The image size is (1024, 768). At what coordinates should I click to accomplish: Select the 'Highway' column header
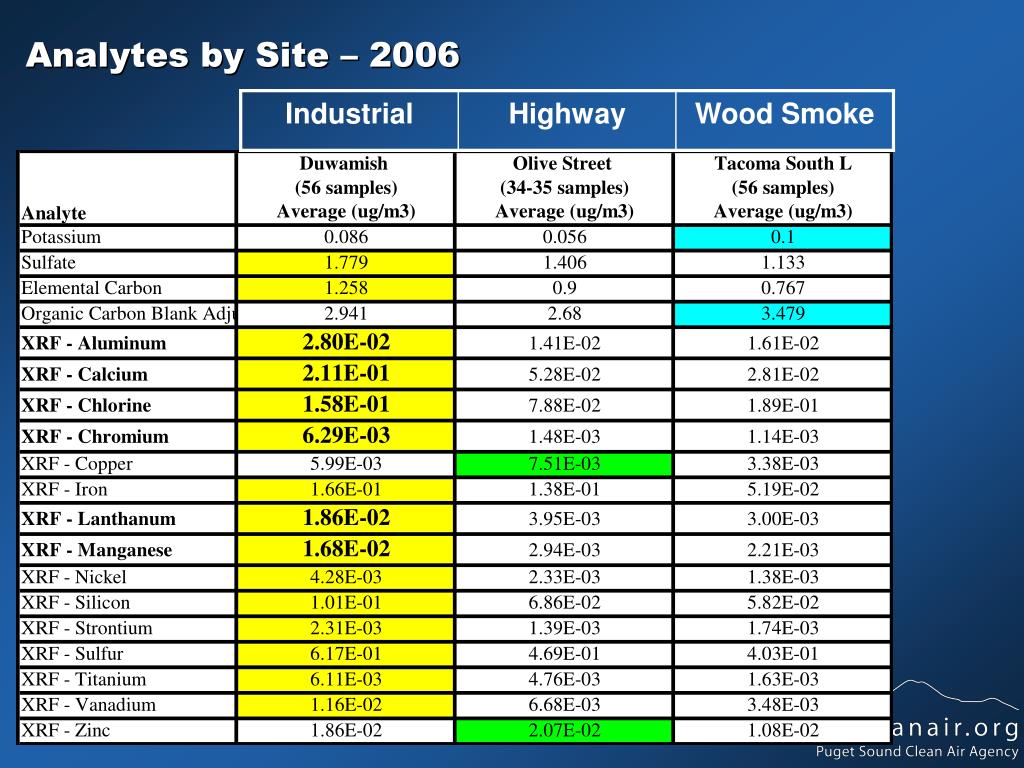567,120
